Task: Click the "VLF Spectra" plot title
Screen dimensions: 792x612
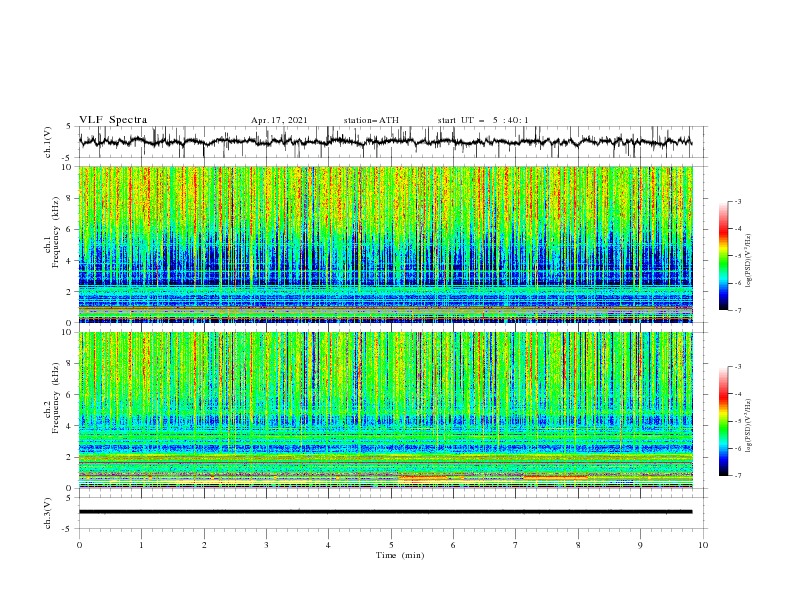Action: tap(113, 120)
